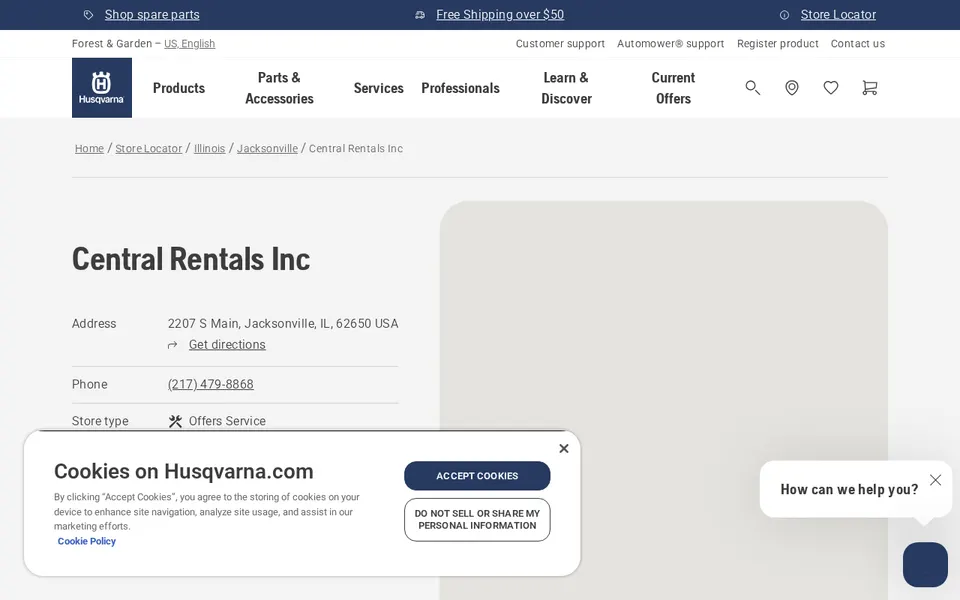Click Do Not Sell or Share My Personal Information
The width and height of the screenshot is (960, 600).
pyautogui.click(x=477, y=520)
